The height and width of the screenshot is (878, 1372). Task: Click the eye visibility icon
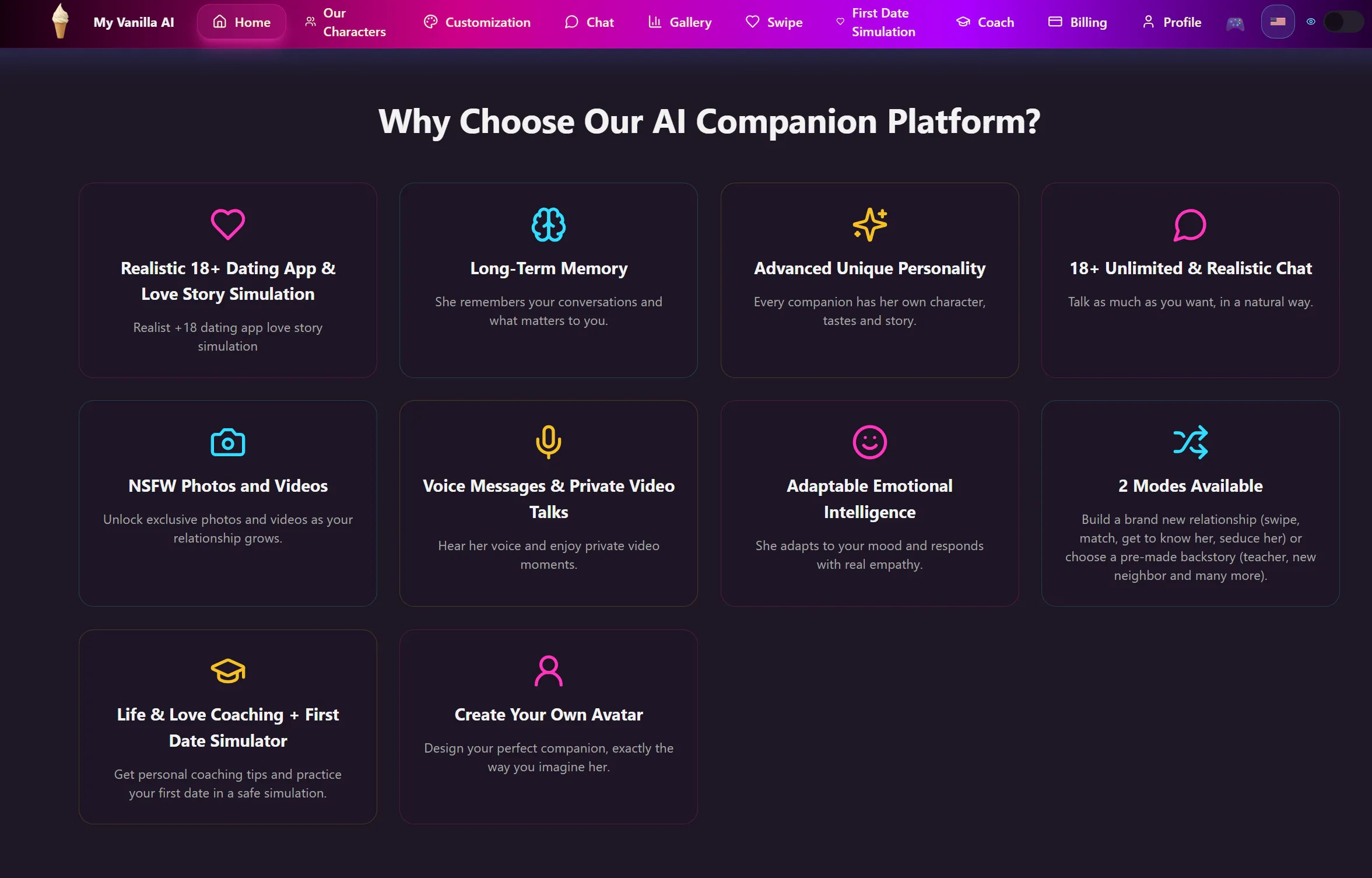(x=1311, y=22)
